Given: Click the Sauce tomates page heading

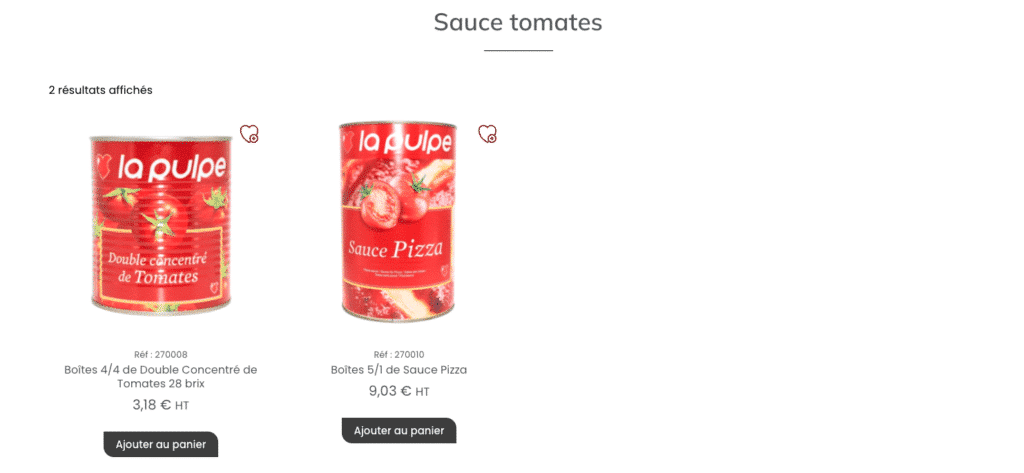Looking at the screenshot, I should (x=518, y=22).
